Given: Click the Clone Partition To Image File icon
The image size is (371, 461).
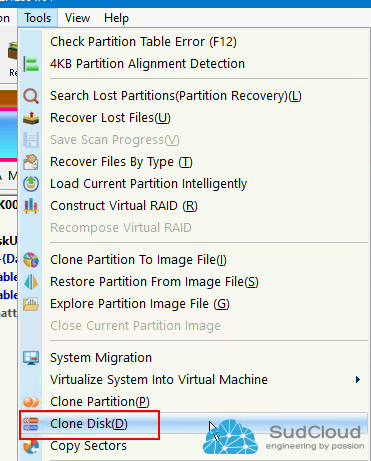Looking at the screenshot, I should (x=31, y=260).
